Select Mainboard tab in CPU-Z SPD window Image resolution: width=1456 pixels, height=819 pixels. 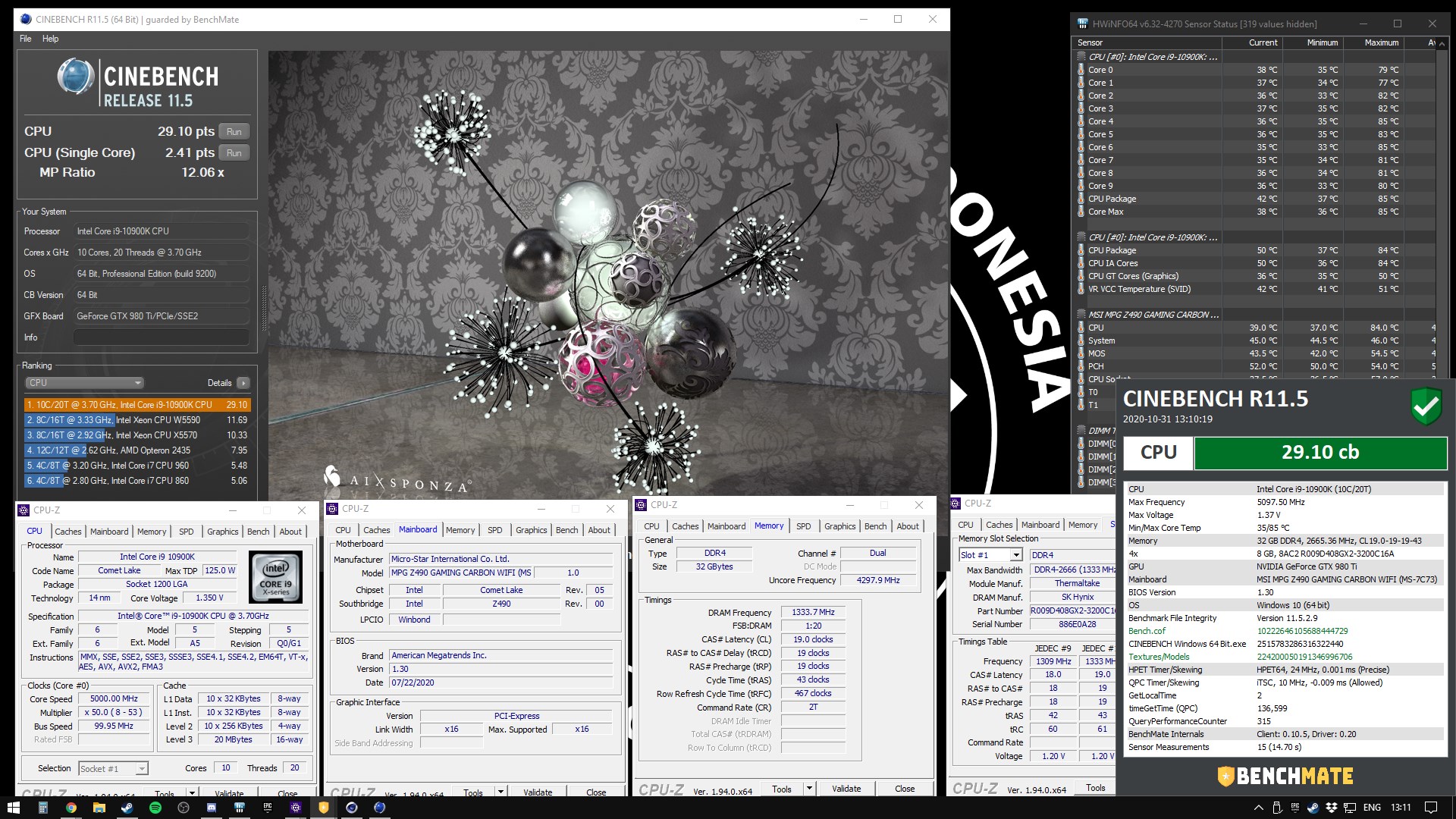1040,525
